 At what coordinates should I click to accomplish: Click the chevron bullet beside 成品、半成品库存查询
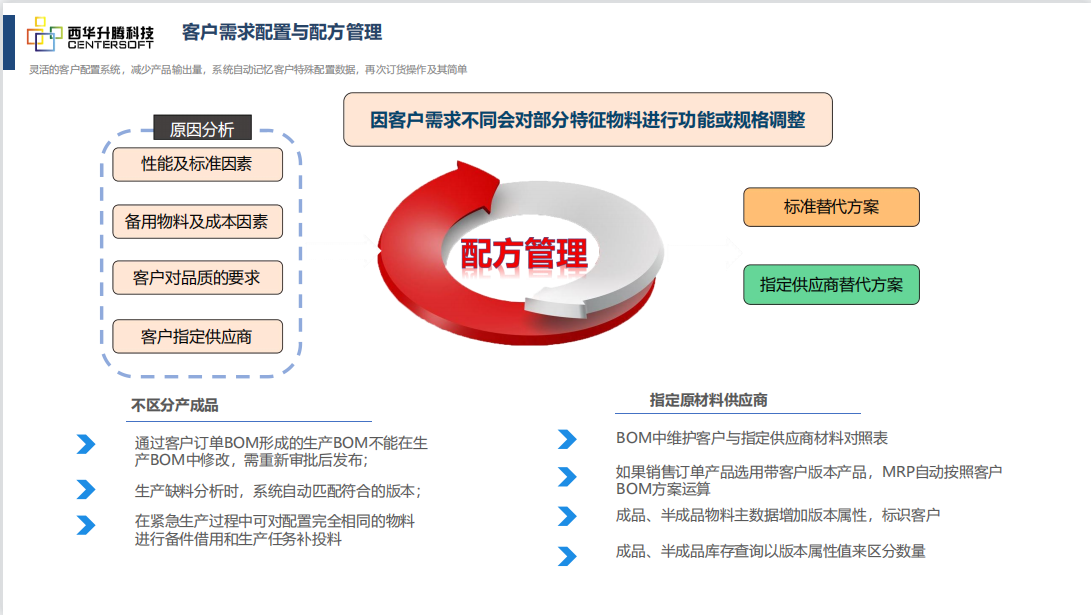(x=567, y=555)
